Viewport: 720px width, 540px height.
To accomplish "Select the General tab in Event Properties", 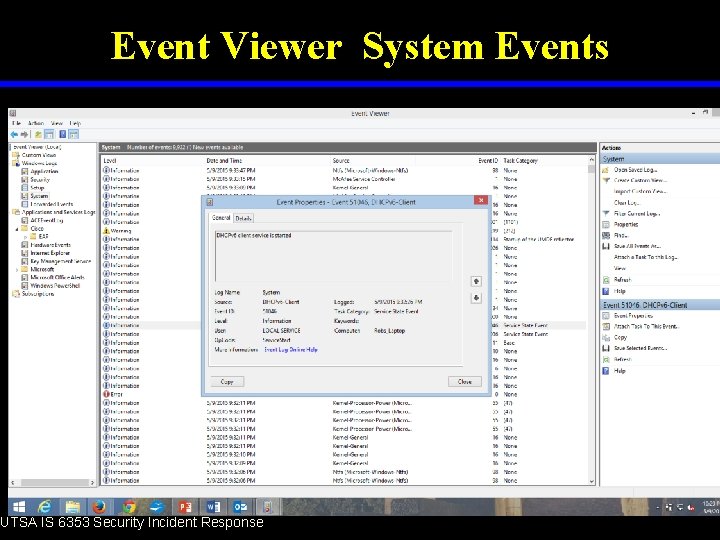I will tap(221, 218).
